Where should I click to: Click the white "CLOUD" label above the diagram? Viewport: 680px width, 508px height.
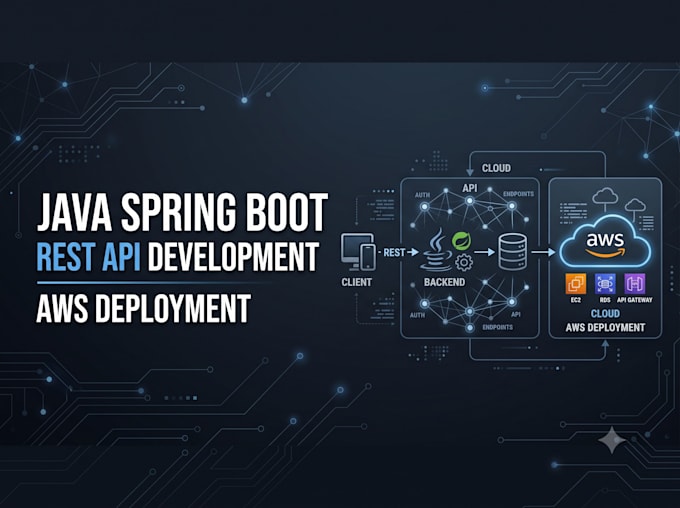point(496,168)
